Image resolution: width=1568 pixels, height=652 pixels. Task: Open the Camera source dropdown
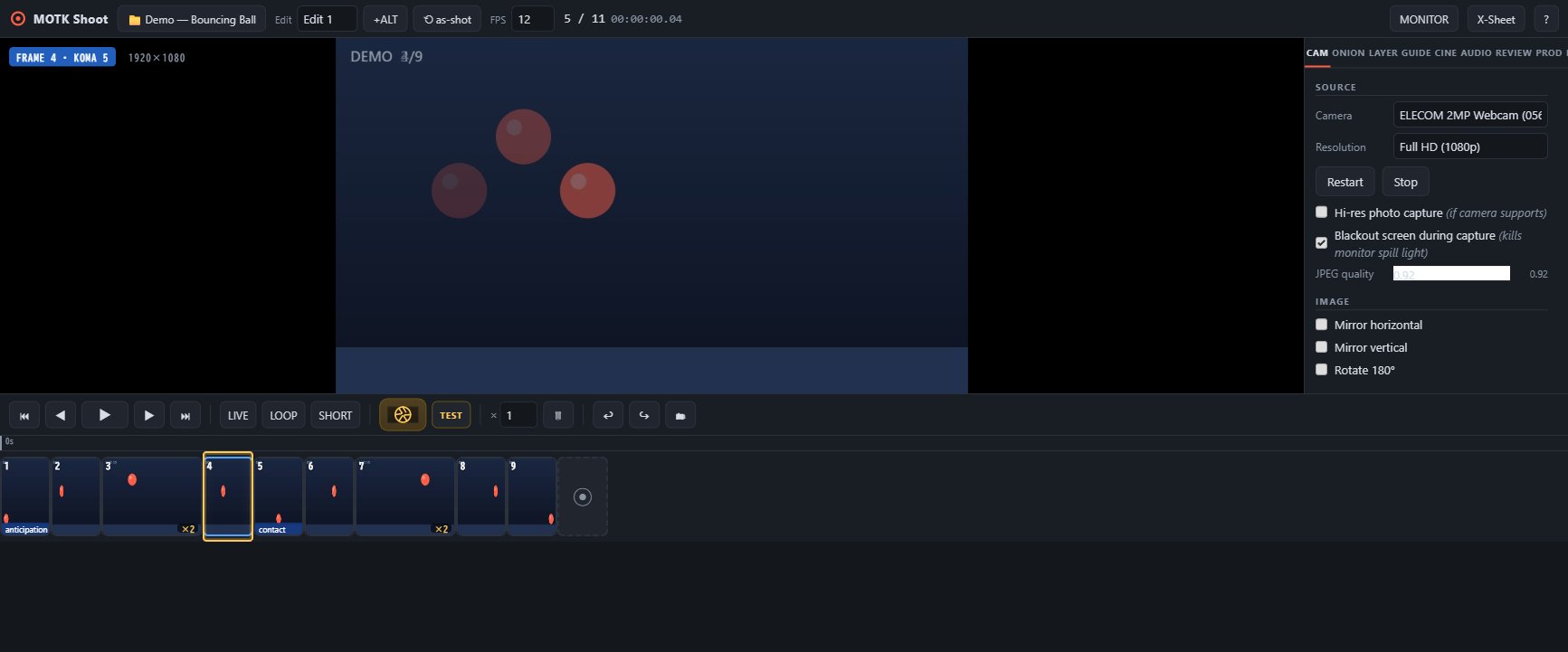[x=1470, y=115]
